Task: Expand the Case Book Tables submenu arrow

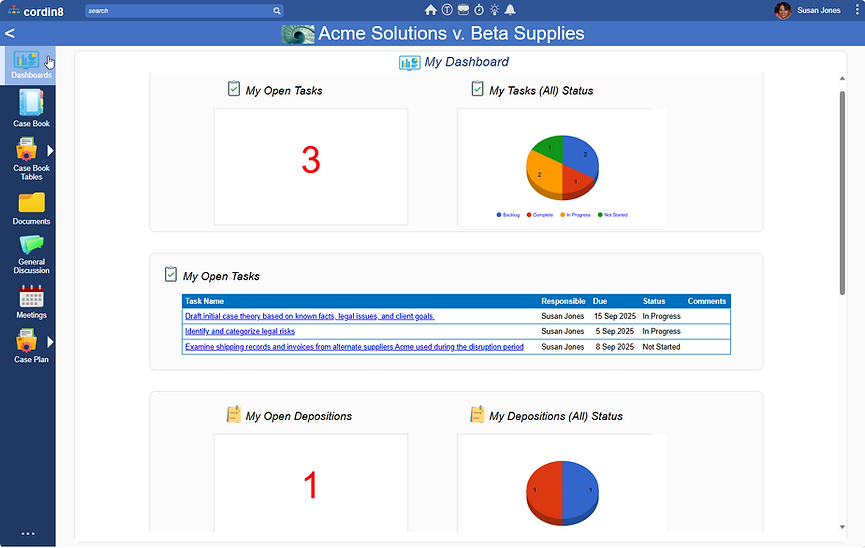Action: coord(50,150)
